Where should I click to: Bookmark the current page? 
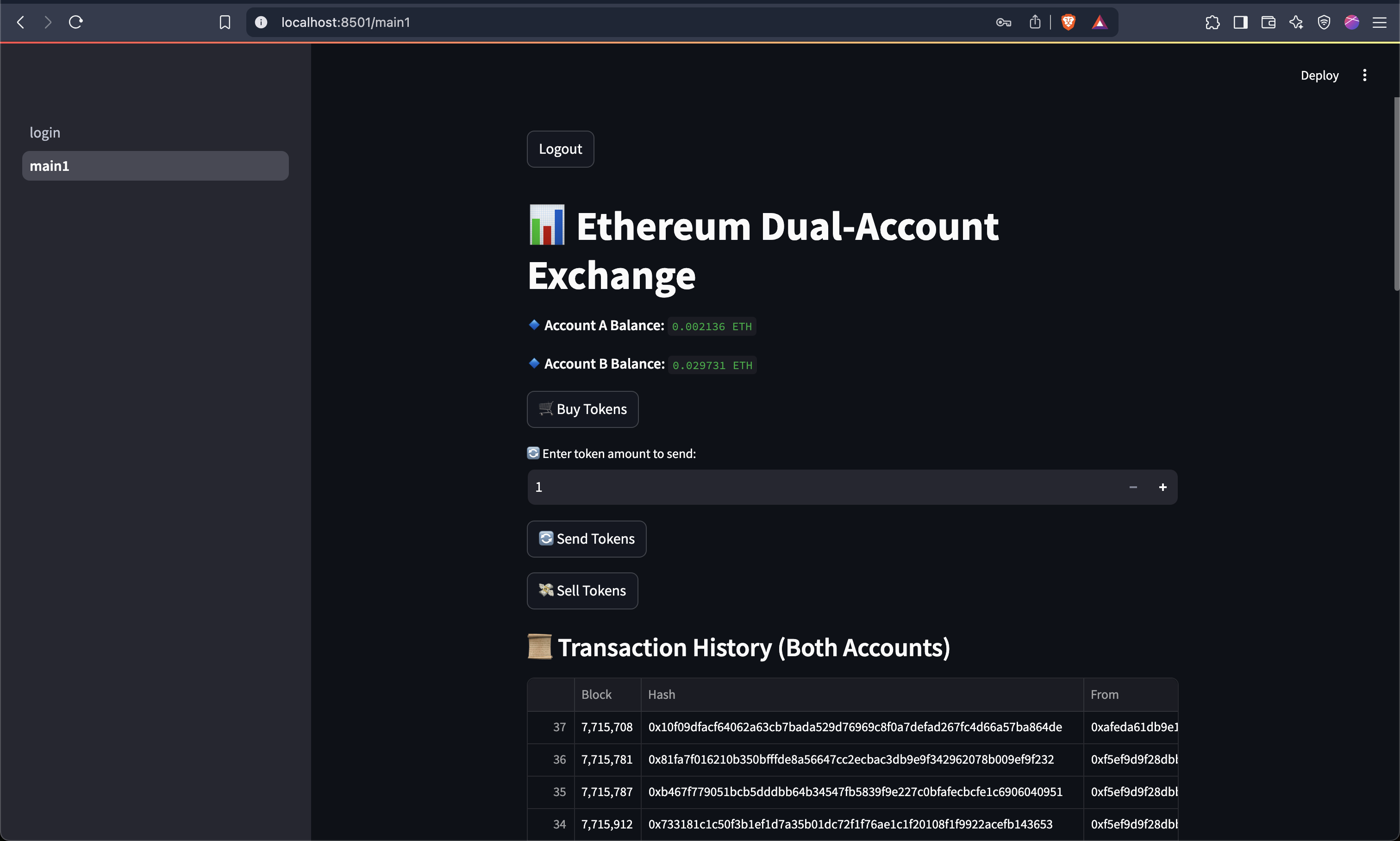coord(225,22)
